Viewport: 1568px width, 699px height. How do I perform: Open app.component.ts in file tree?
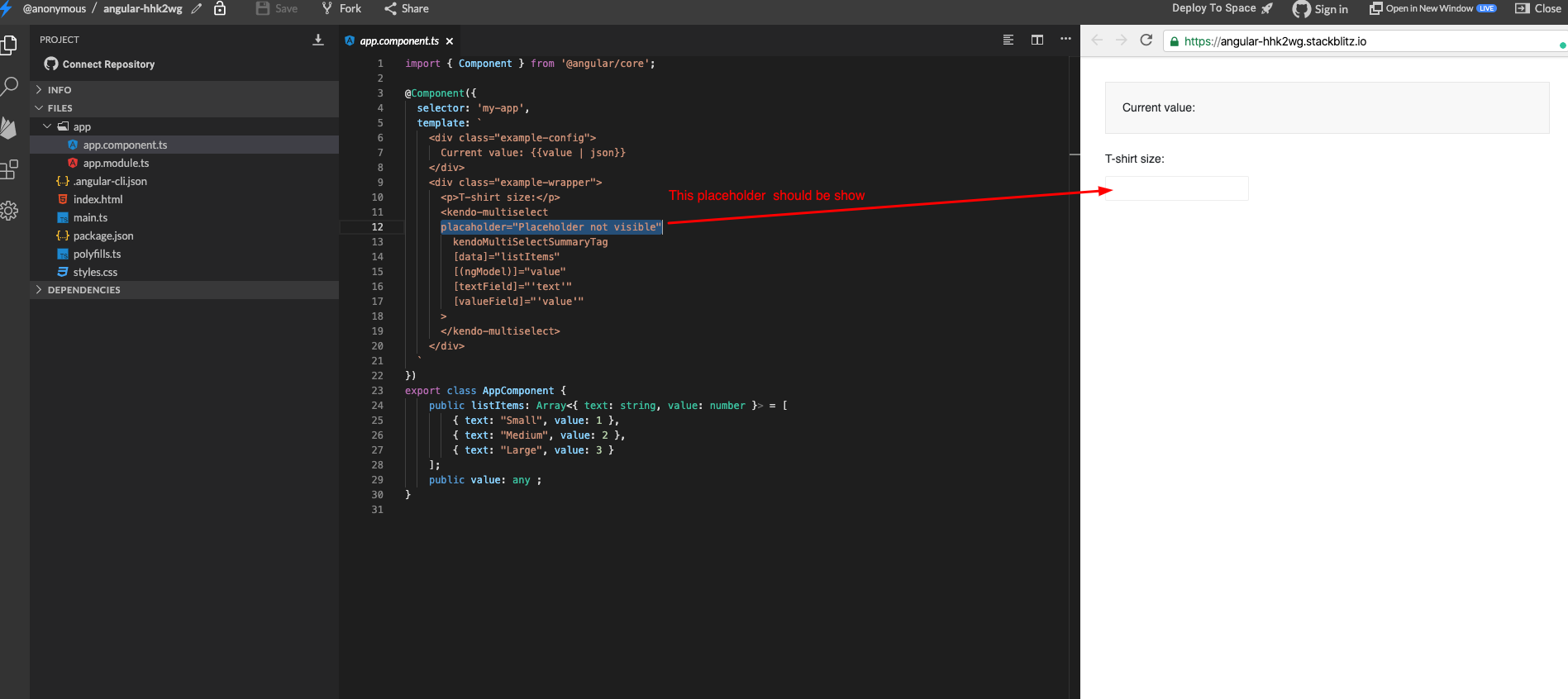tap(184, 145)
